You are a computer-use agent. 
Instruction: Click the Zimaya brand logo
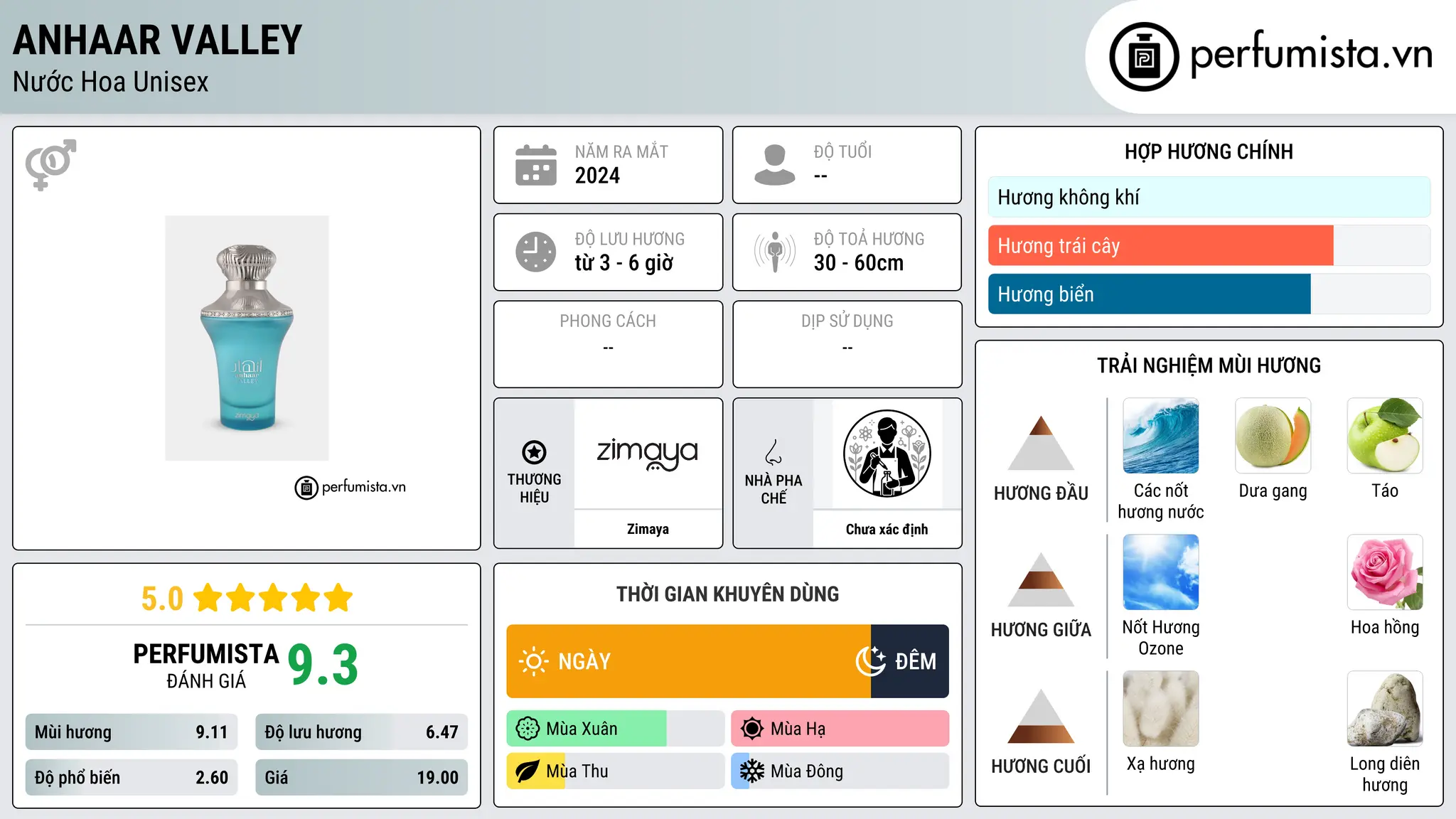tap(648, 454)
